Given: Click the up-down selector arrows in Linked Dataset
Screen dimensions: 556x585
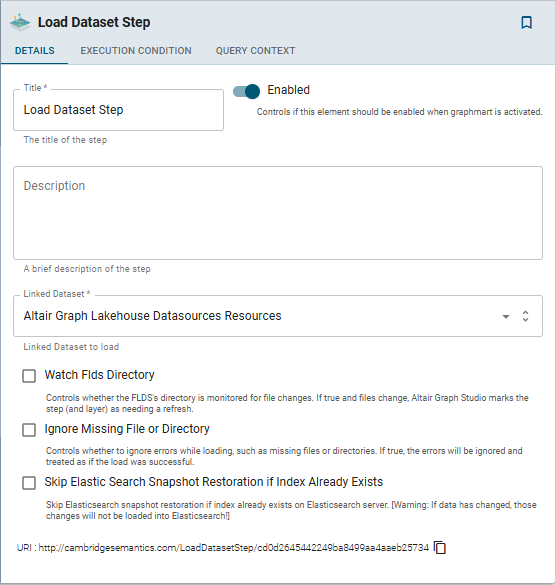Looking at the screenshot, I should tap(525, 316).
